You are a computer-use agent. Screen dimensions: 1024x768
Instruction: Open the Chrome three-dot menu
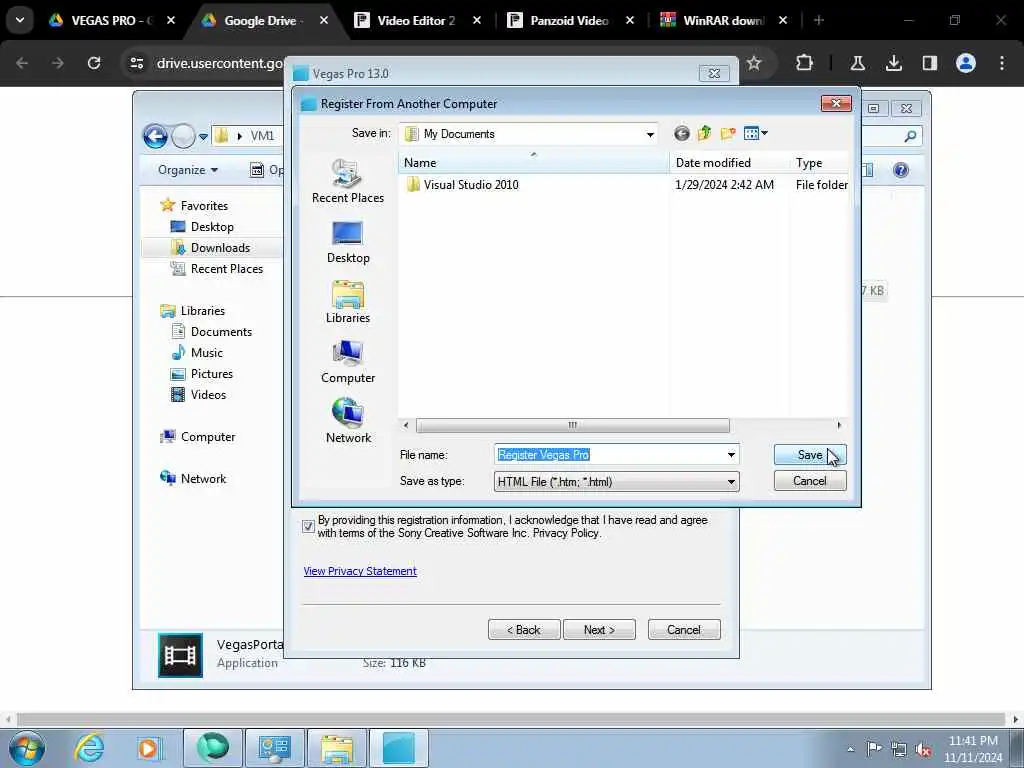[x=1002, y=63]
